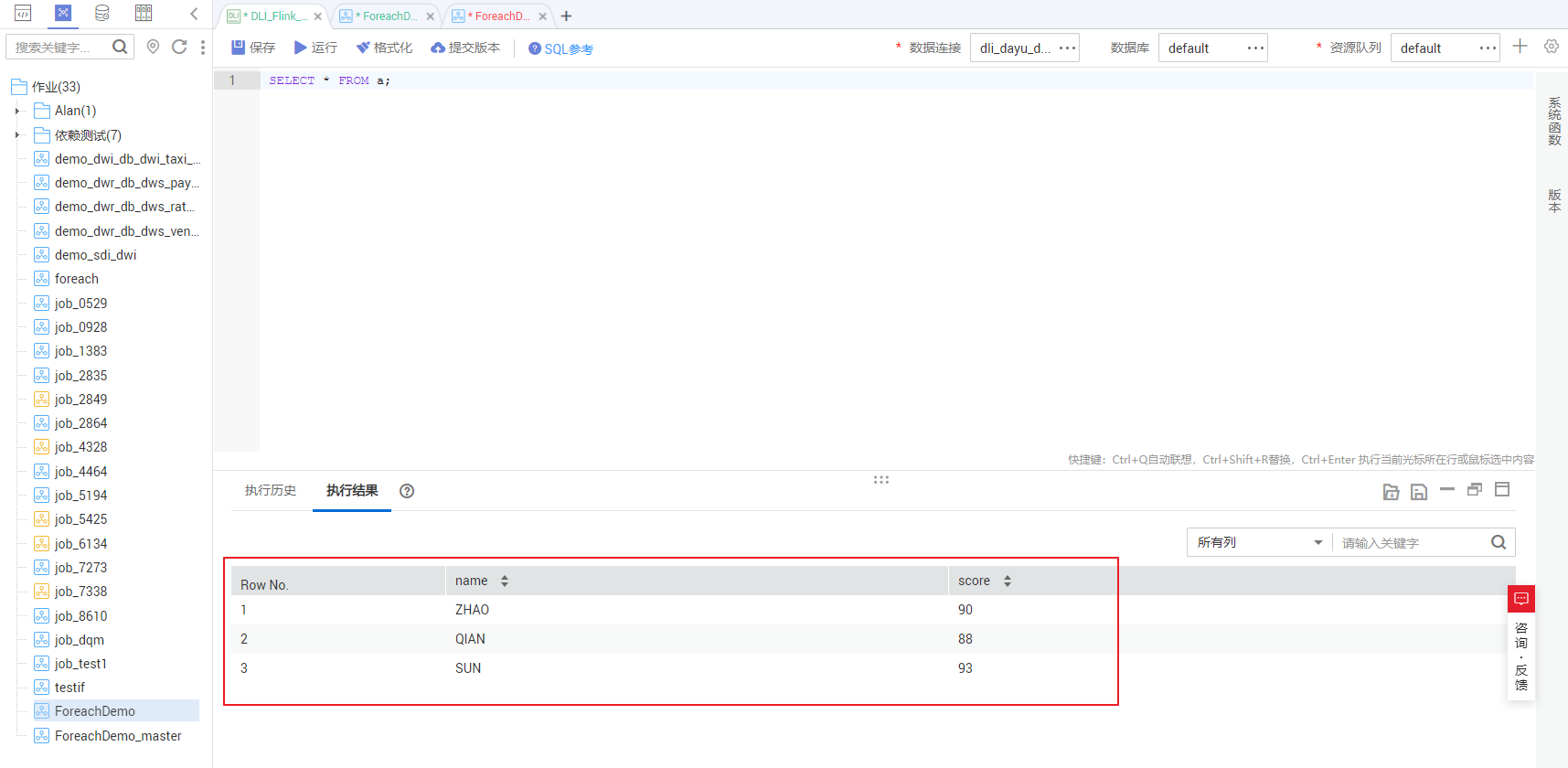Submit version via 提交版本 button

[x=465, y=48]
